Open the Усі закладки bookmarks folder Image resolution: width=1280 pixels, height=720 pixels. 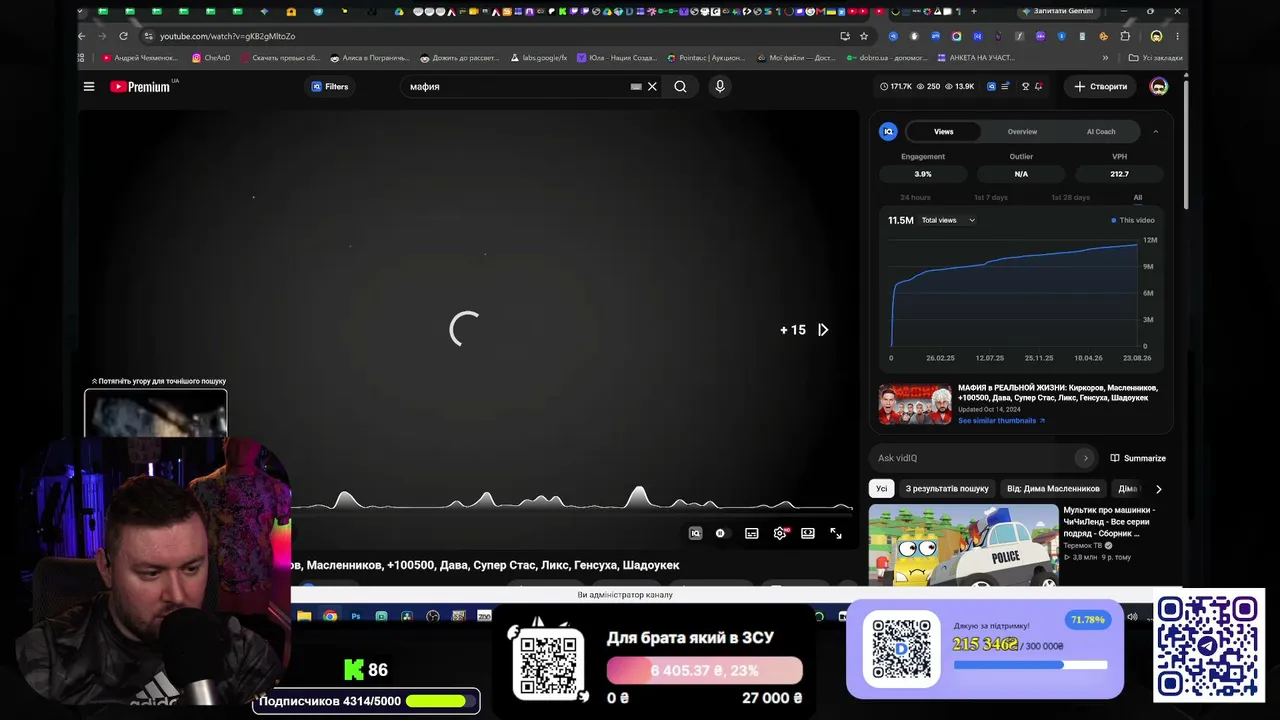point(1155,58)
